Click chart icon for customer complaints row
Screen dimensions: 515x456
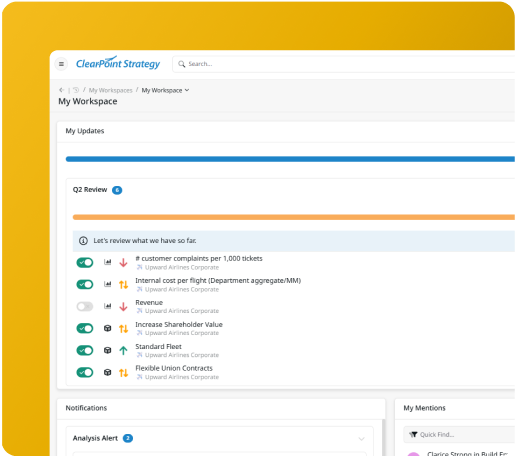(107, 262)
